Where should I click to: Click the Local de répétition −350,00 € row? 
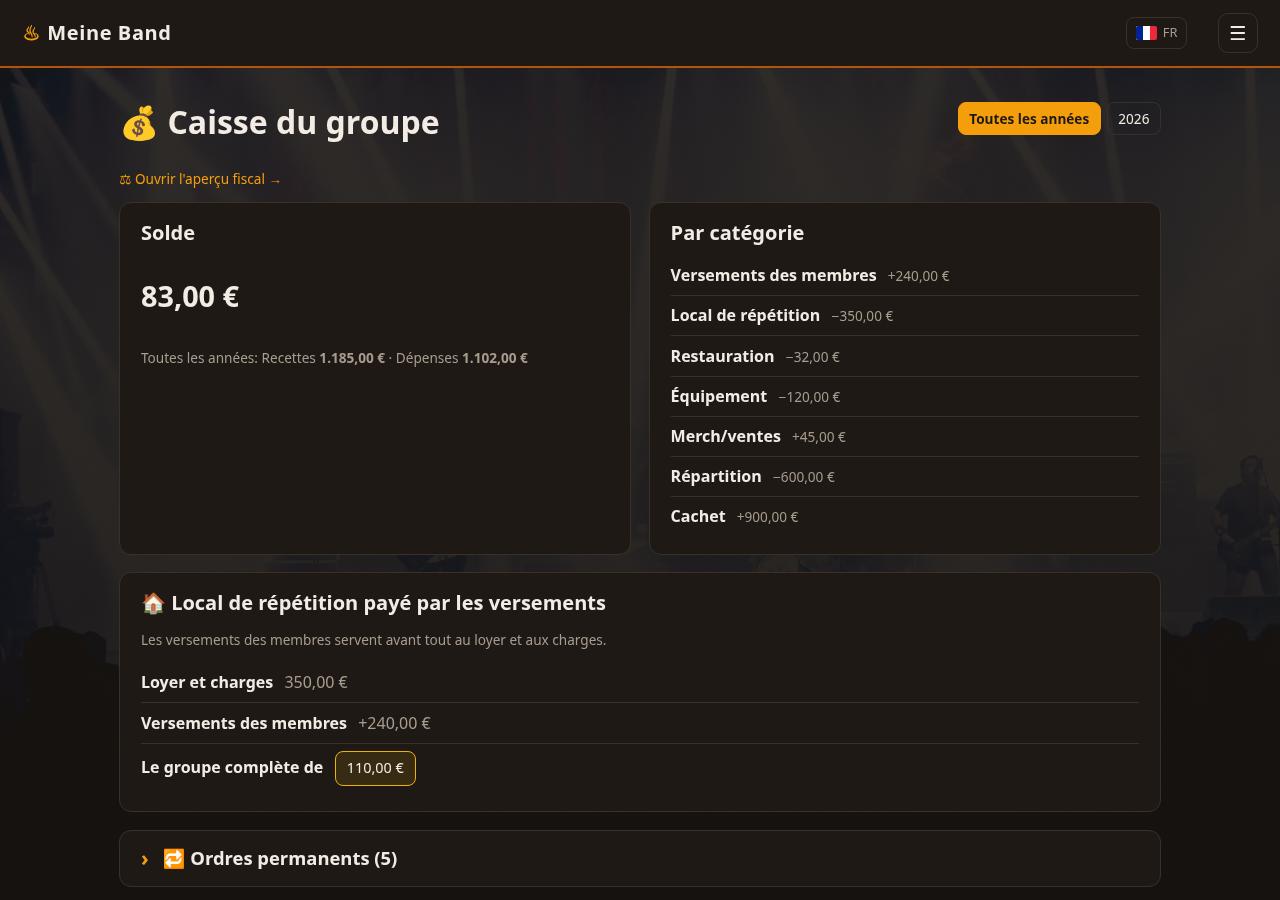coord(904,316)
